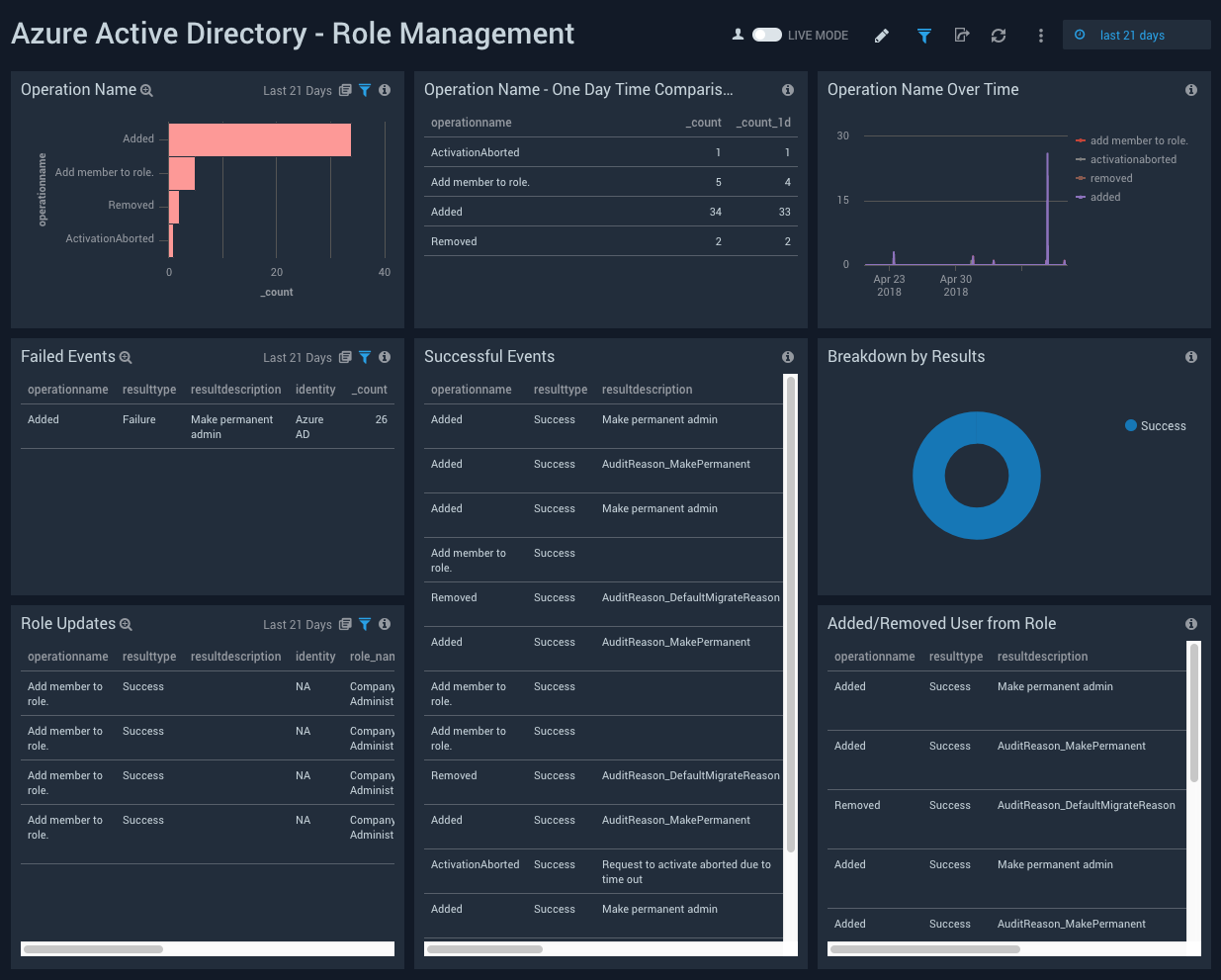Click the filter icon on the Operation Name panel
Image resolution: width=1221 pixels, height=980 pixels.
click(364, 89)
